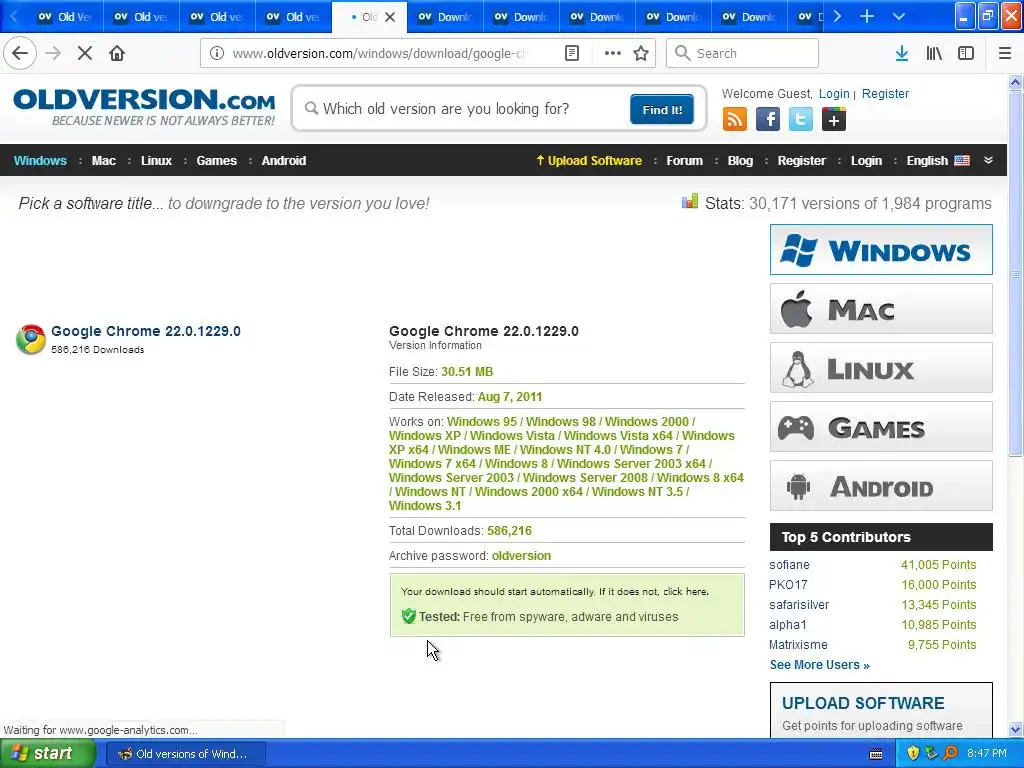Open the browser home page icon
1024x768 pixels.
click(117, 53)
